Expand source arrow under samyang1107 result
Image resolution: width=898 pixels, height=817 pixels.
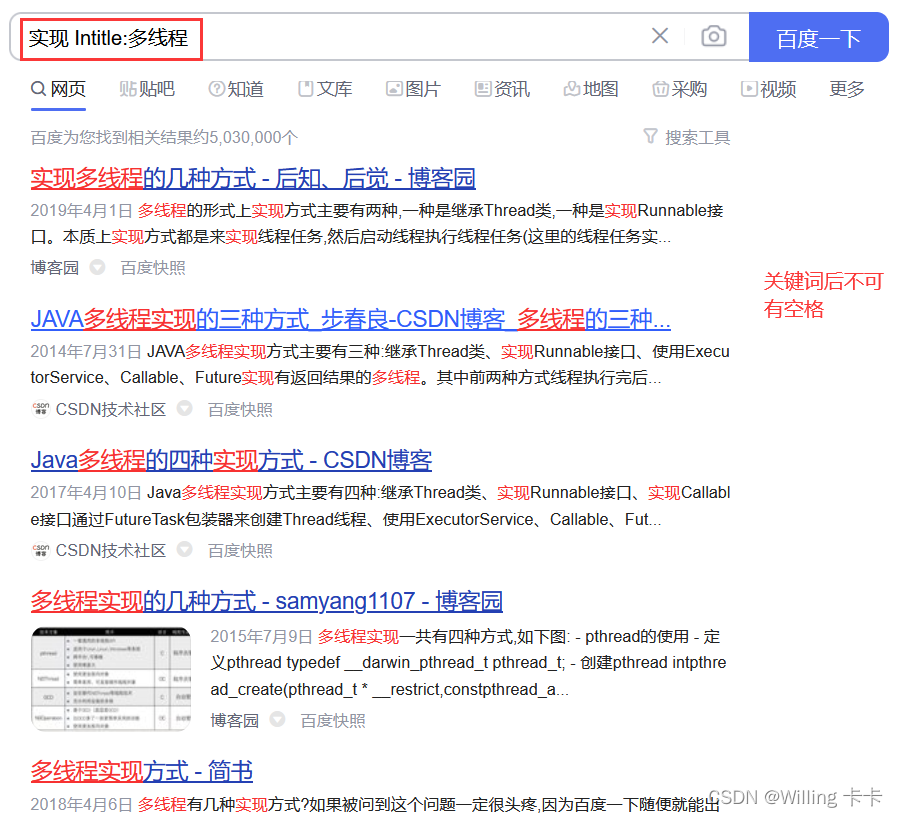(x=277, y=719)
